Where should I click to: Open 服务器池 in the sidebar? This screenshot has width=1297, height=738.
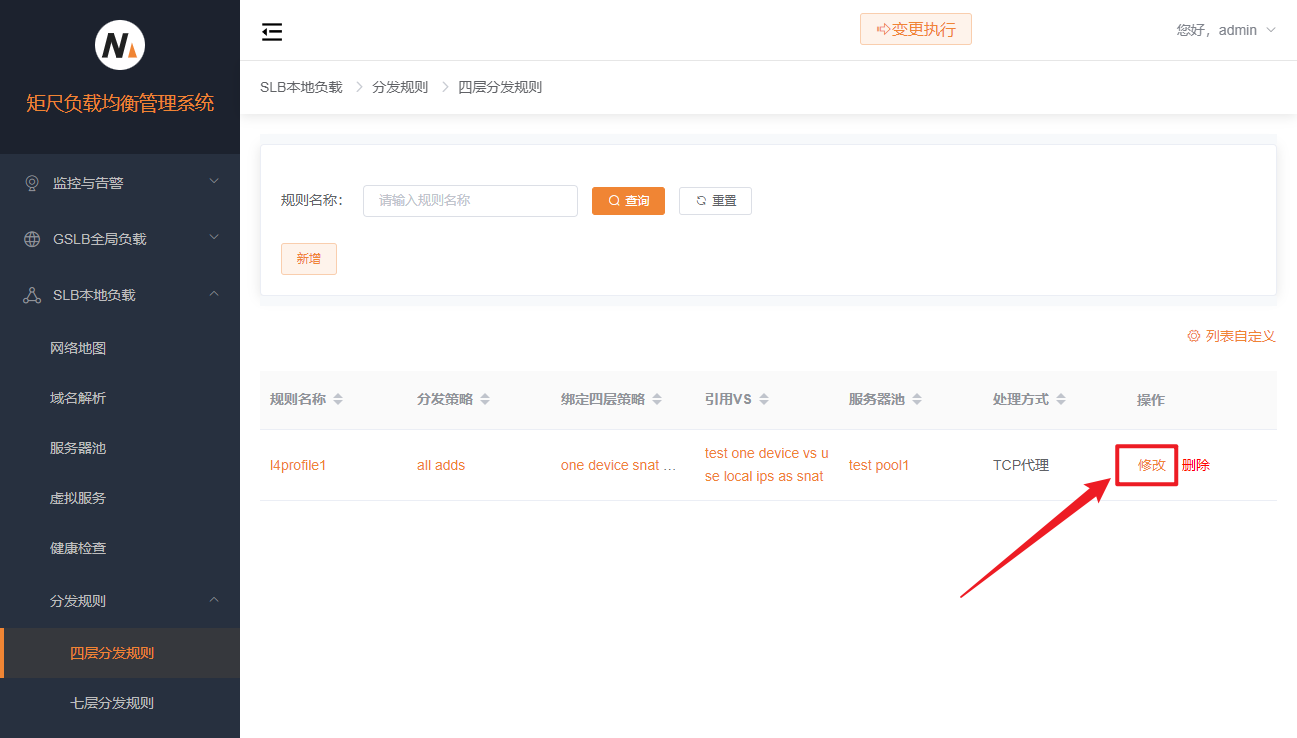pyautogui.click(x=78, y=448)
